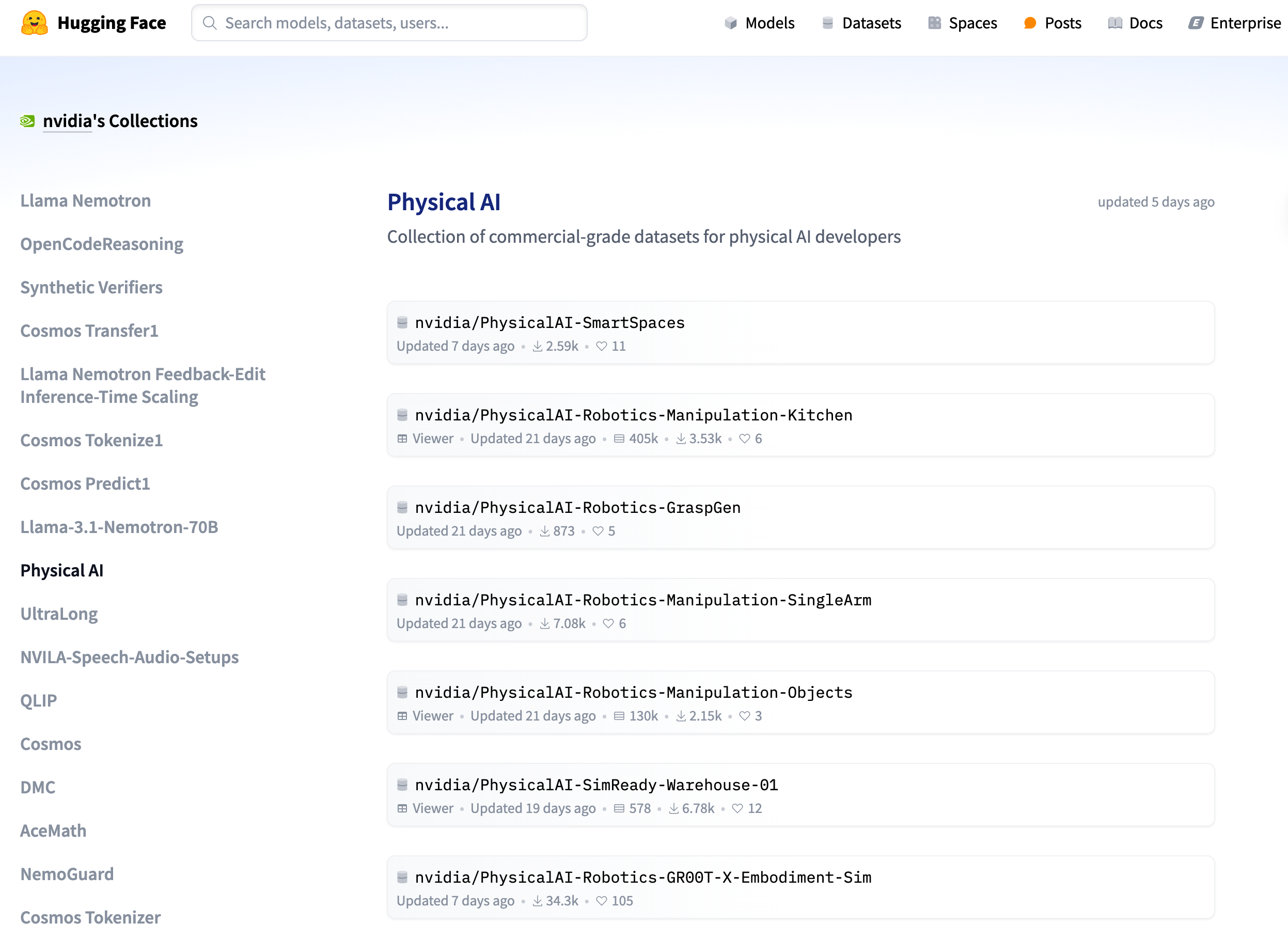Click the heart icon on PhysicalAI-SmartSpaces
This screenshot has height=939, width=1288.
[x=601, y=346]
